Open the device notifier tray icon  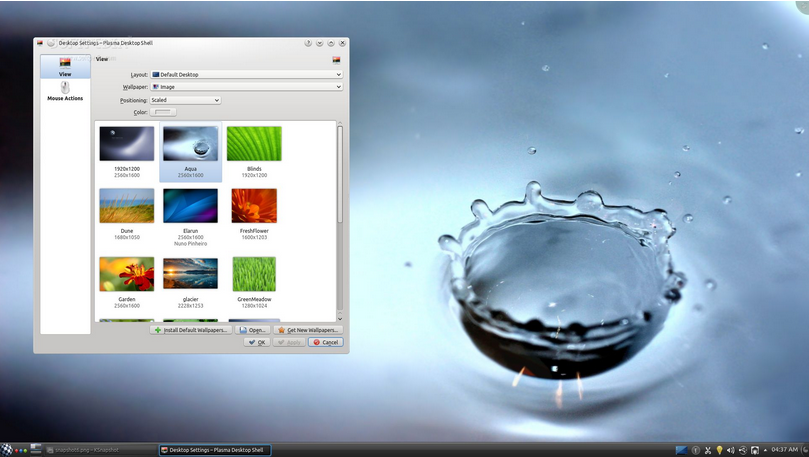pyautogui.click(x=755, y=450)
